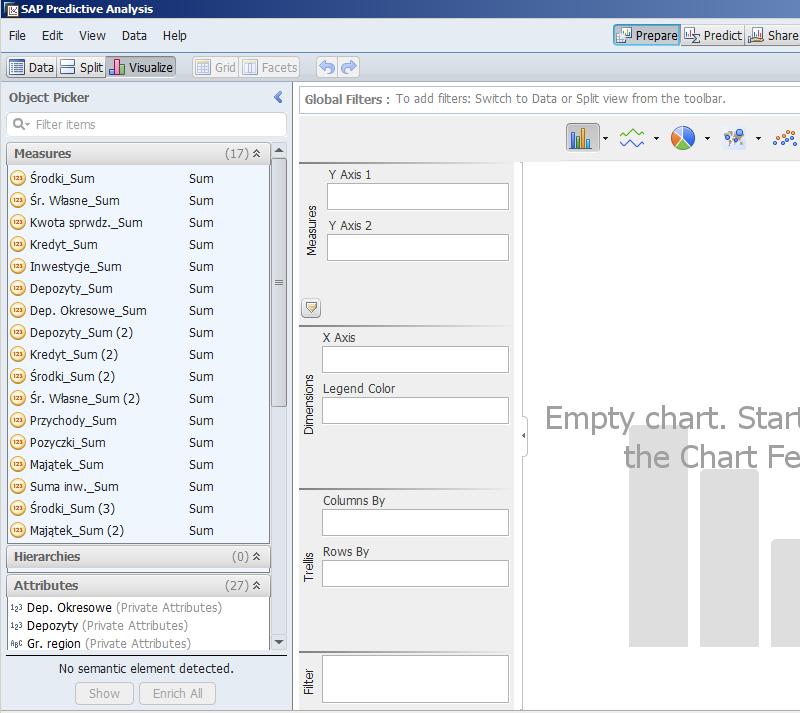This screenshot has width=800, height=713.
Task: Click the SAP Predictive Analysis app icon
Action: [x=11, y=9]
